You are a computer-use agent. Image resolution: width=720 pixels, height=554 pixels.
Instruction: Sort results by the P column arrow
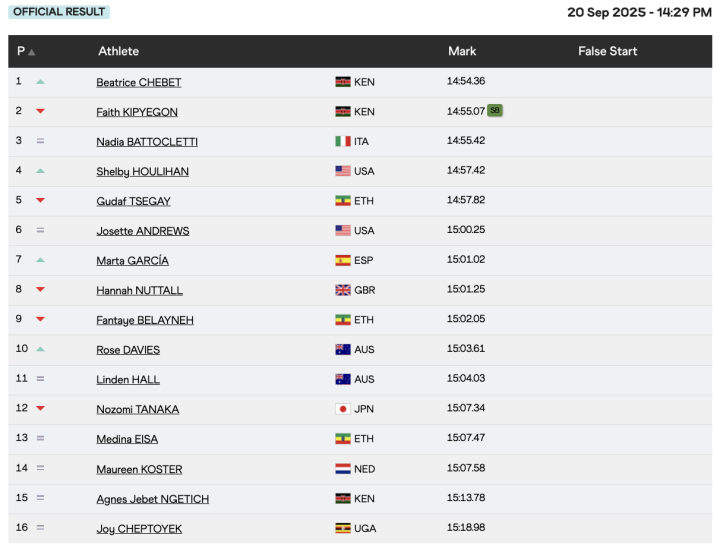tap(32, 52)
